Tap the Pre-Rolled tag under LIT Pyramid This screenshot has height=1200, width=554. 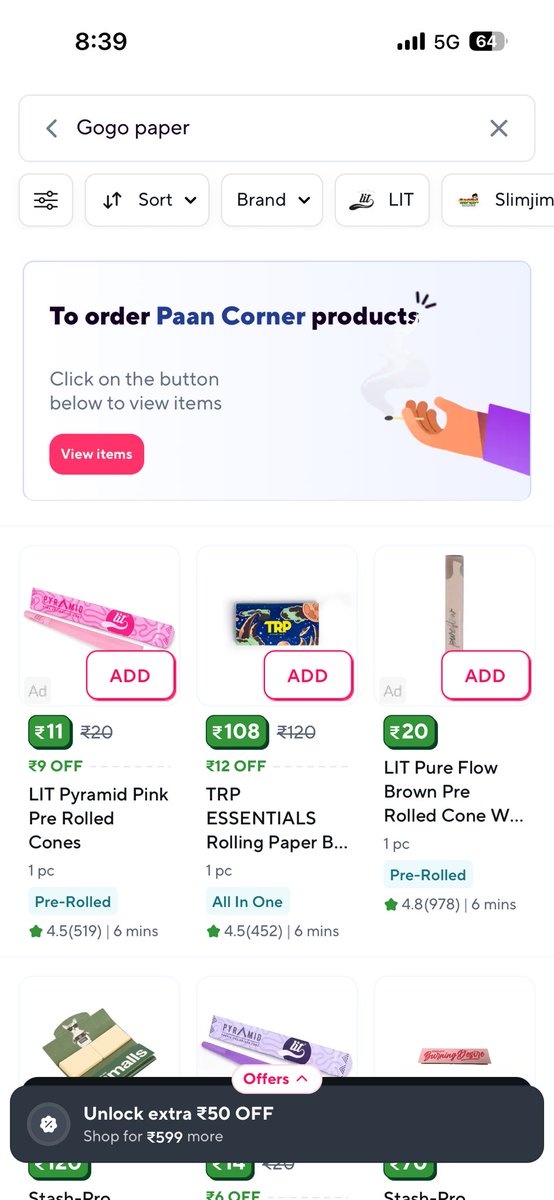(75, 902)
